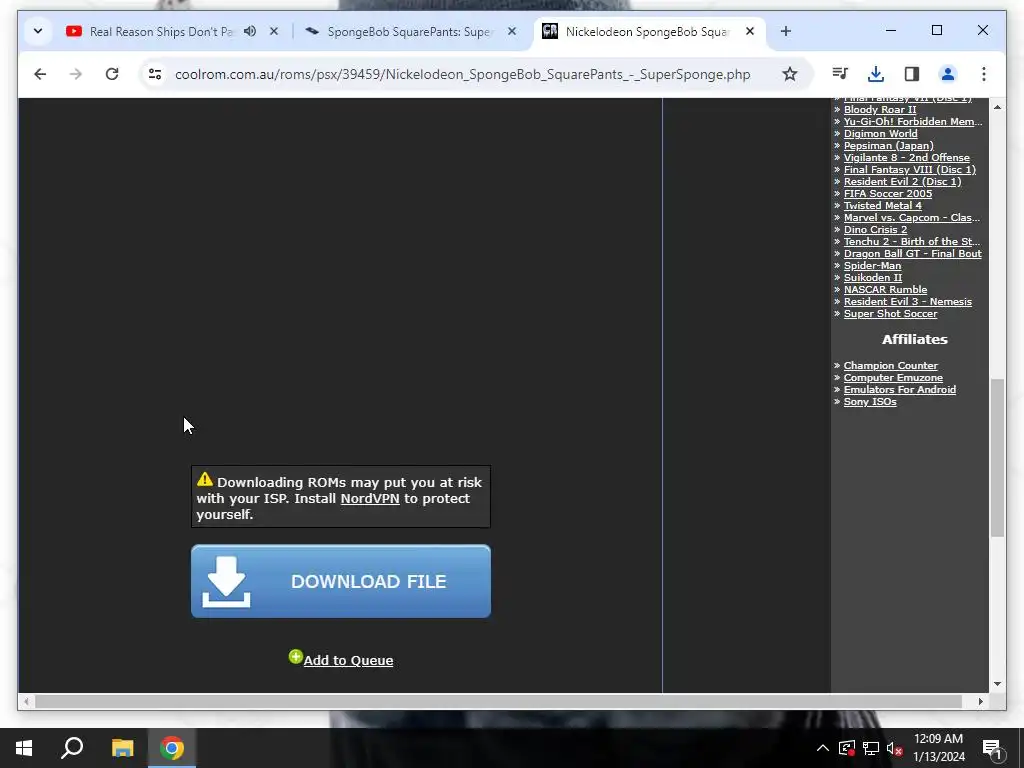
Task: Click the coolrom.com.au URL address field
Action: tap(462, 74)
